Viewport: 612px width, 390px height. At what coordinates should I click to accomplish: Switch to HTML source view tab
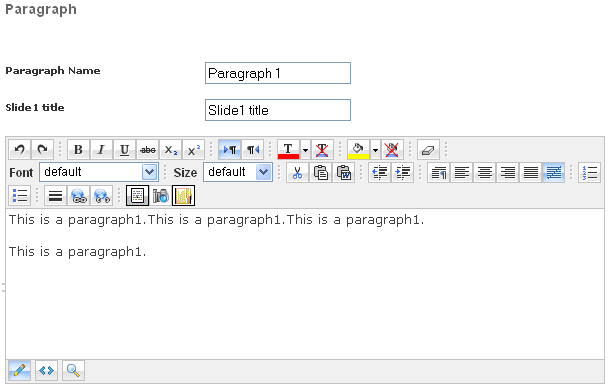[46, 370]
